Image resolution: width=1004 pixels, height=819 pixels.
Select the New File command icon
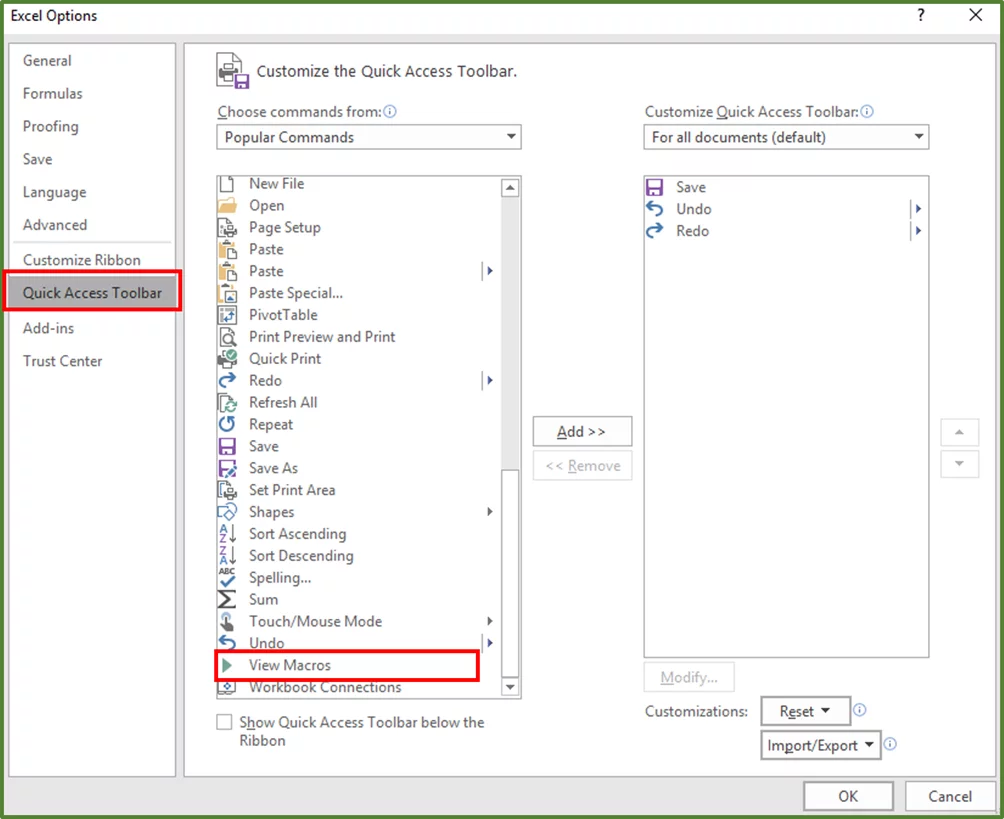(x=228, y=183)
